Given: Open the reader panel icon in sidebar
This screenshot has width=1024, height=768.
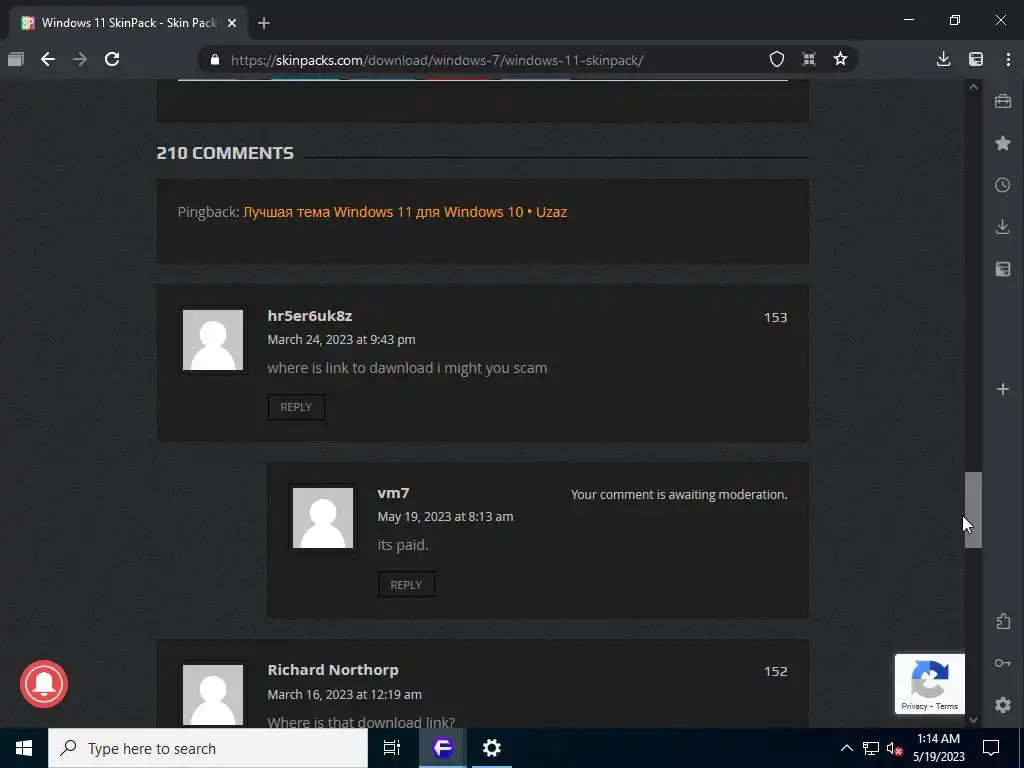Looking at the screenshot, I should (1003, 269).
